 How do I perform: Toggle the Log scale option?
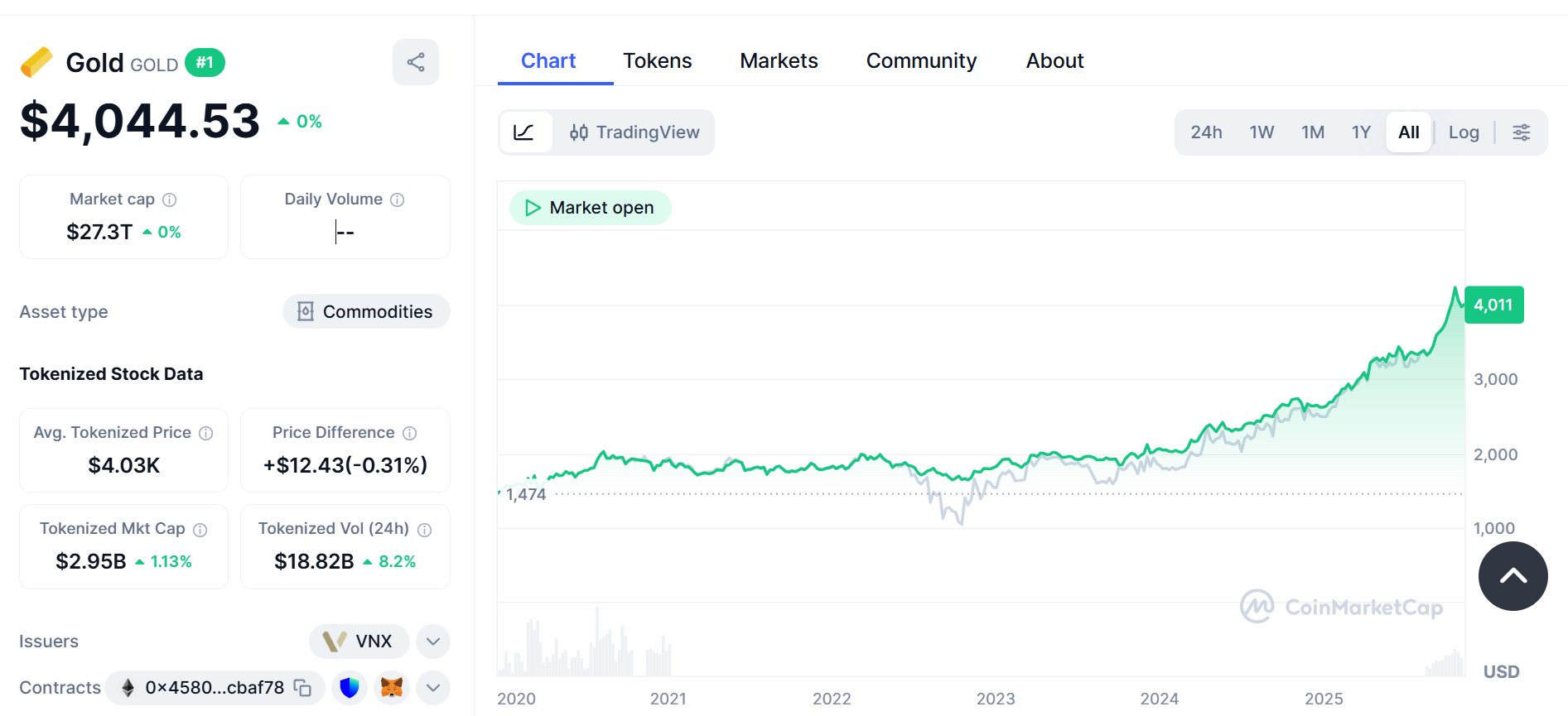click(x=1464, y=132)
